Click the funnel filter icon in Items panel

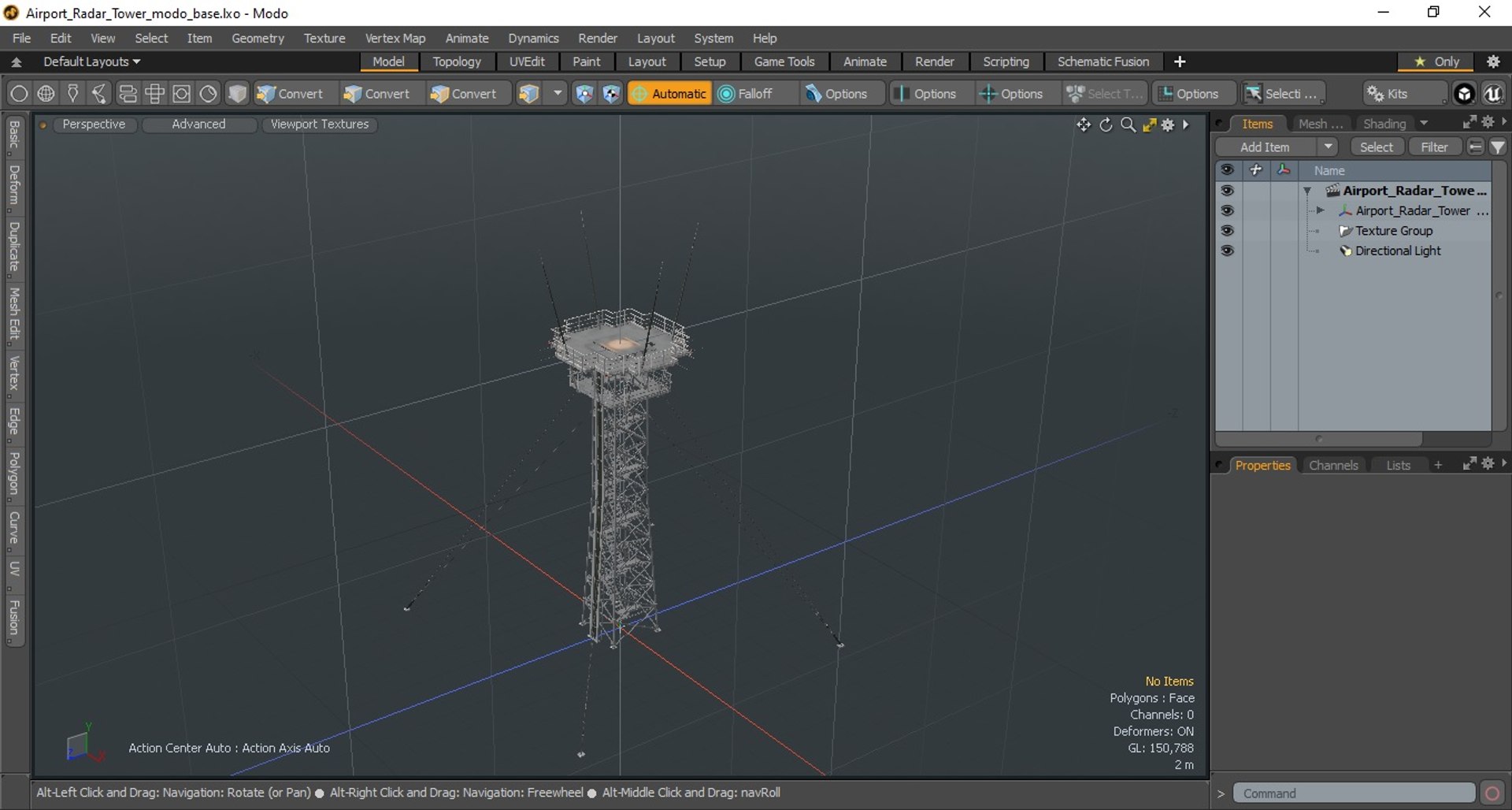click(1498, 147)
